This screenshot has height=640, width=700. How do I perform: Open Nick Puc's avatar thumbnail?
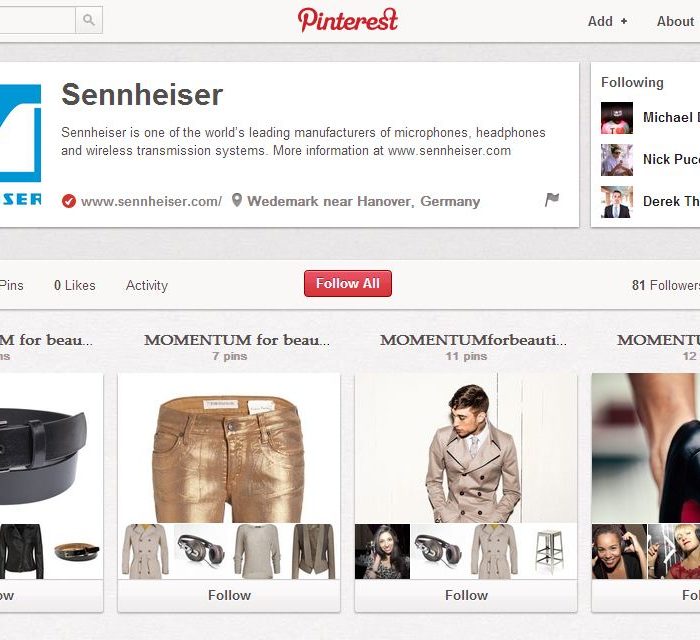pyautogui.click(x=617, y=160)
